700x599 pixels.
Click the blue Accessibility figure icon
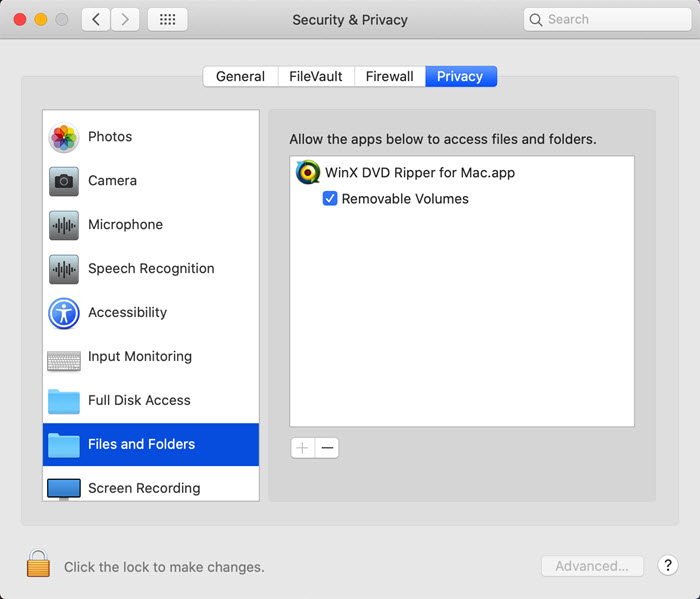click(64, 313)
